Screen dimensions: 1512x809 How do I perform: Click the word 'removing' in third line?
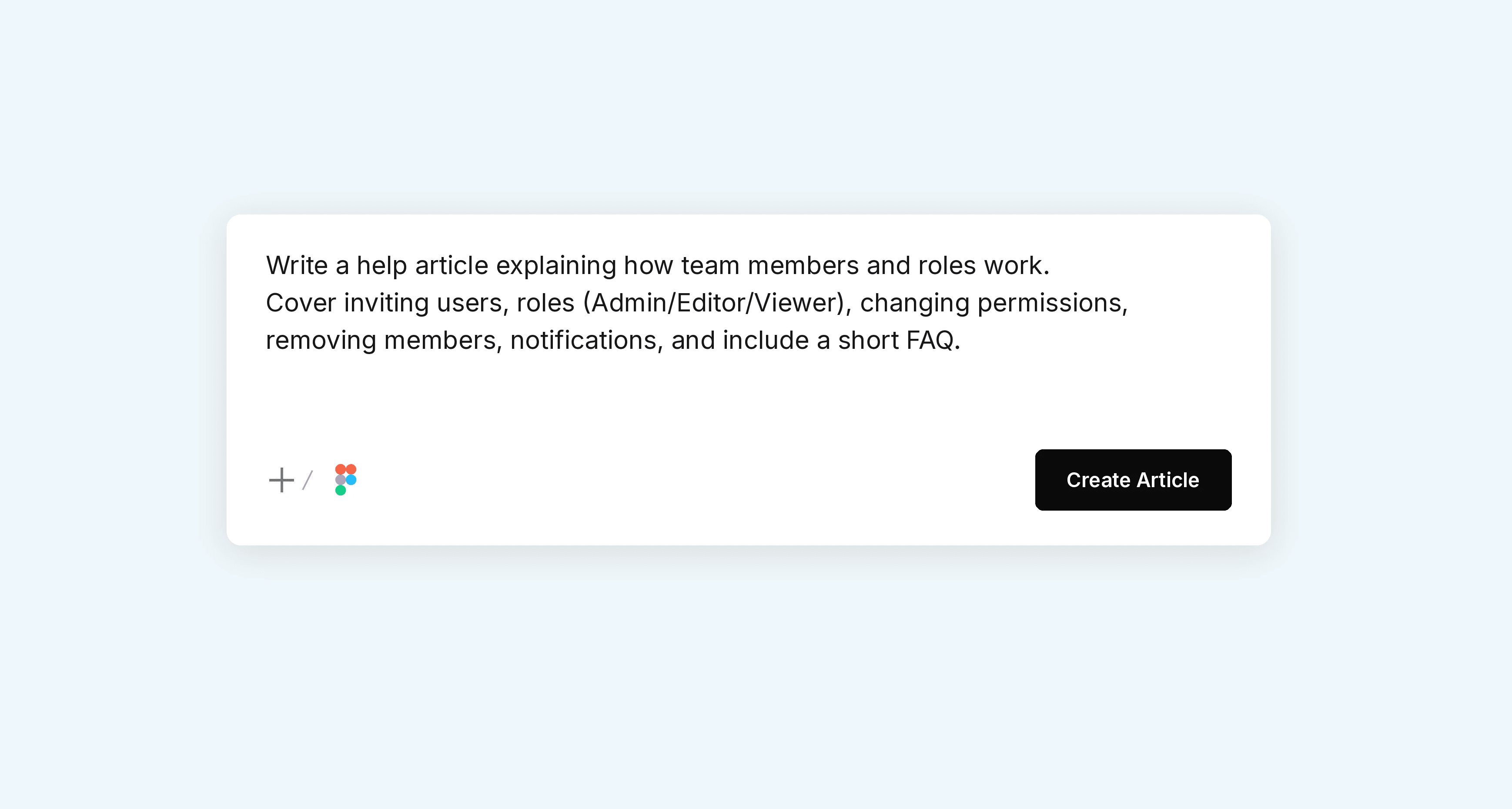(x=321, y=341)
